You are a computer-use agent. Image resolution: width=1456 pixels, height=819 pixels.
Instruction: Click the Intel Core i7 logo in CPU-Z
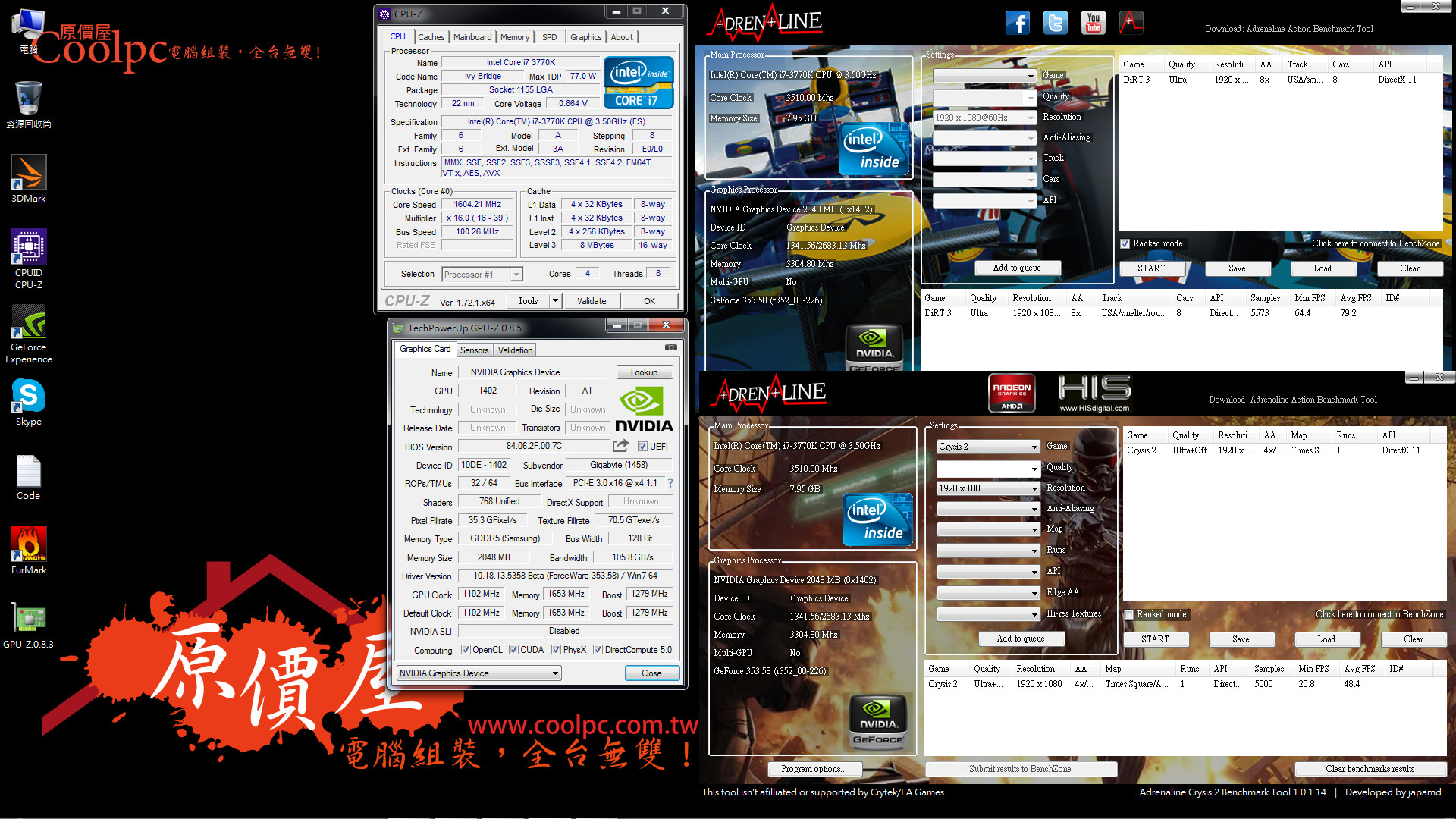pyautogui.click(x=639, y=83)
